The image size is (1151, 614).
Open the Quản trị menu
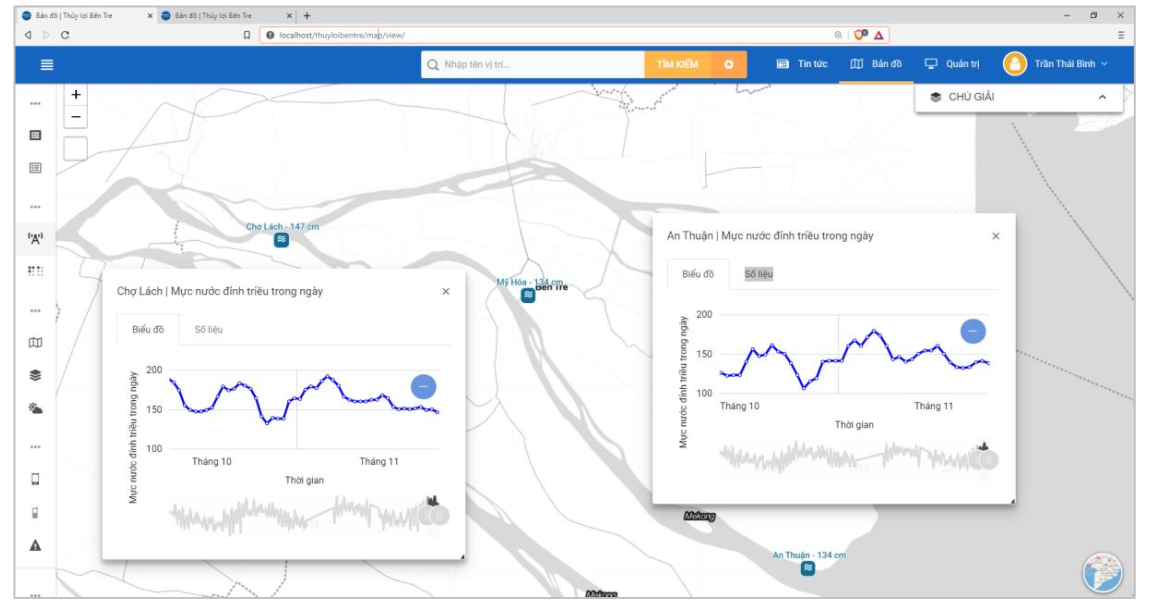[x=952, y=64]
